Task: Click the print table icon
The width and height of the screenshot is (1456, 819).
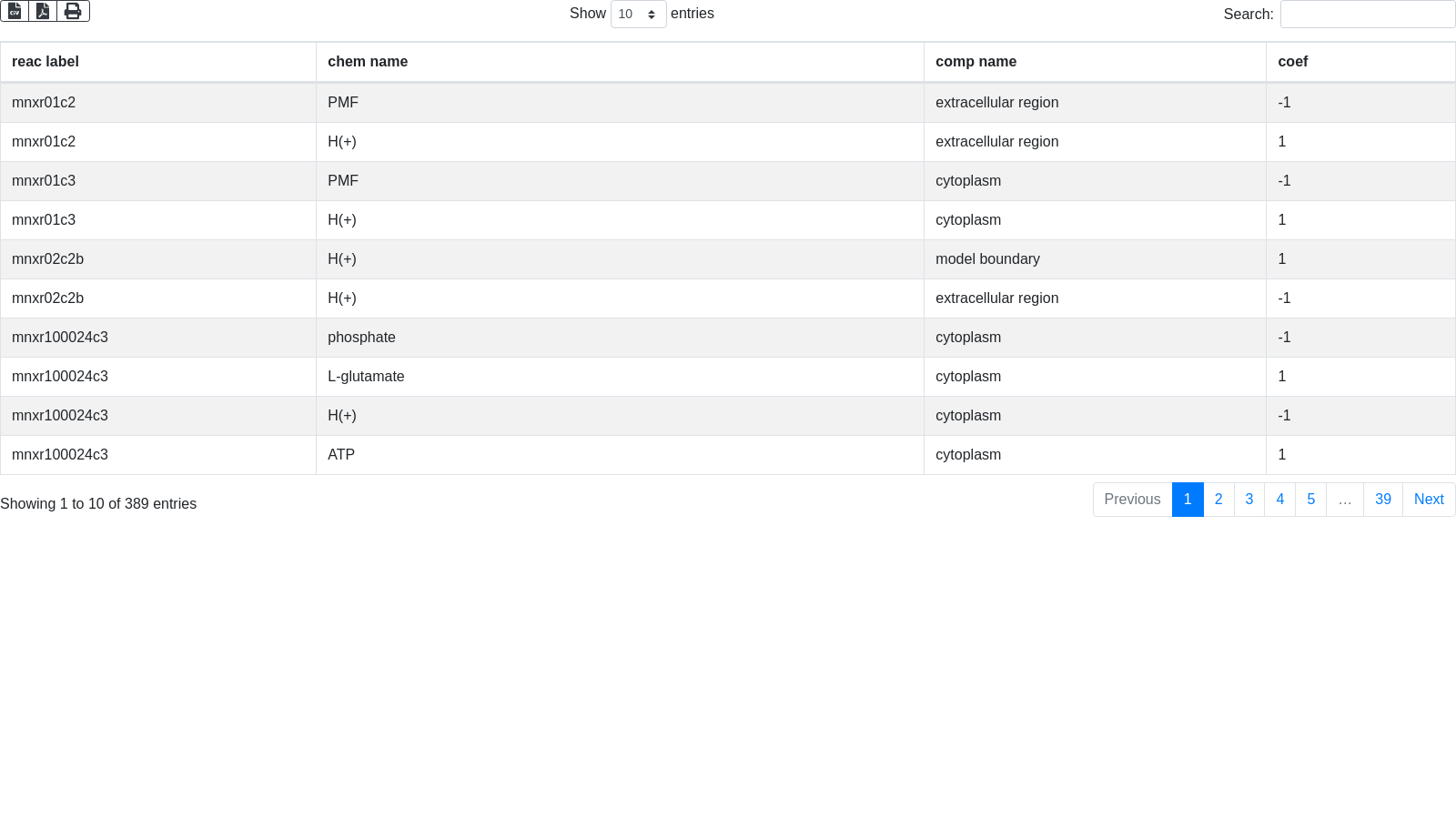Action: click(73, 11)
